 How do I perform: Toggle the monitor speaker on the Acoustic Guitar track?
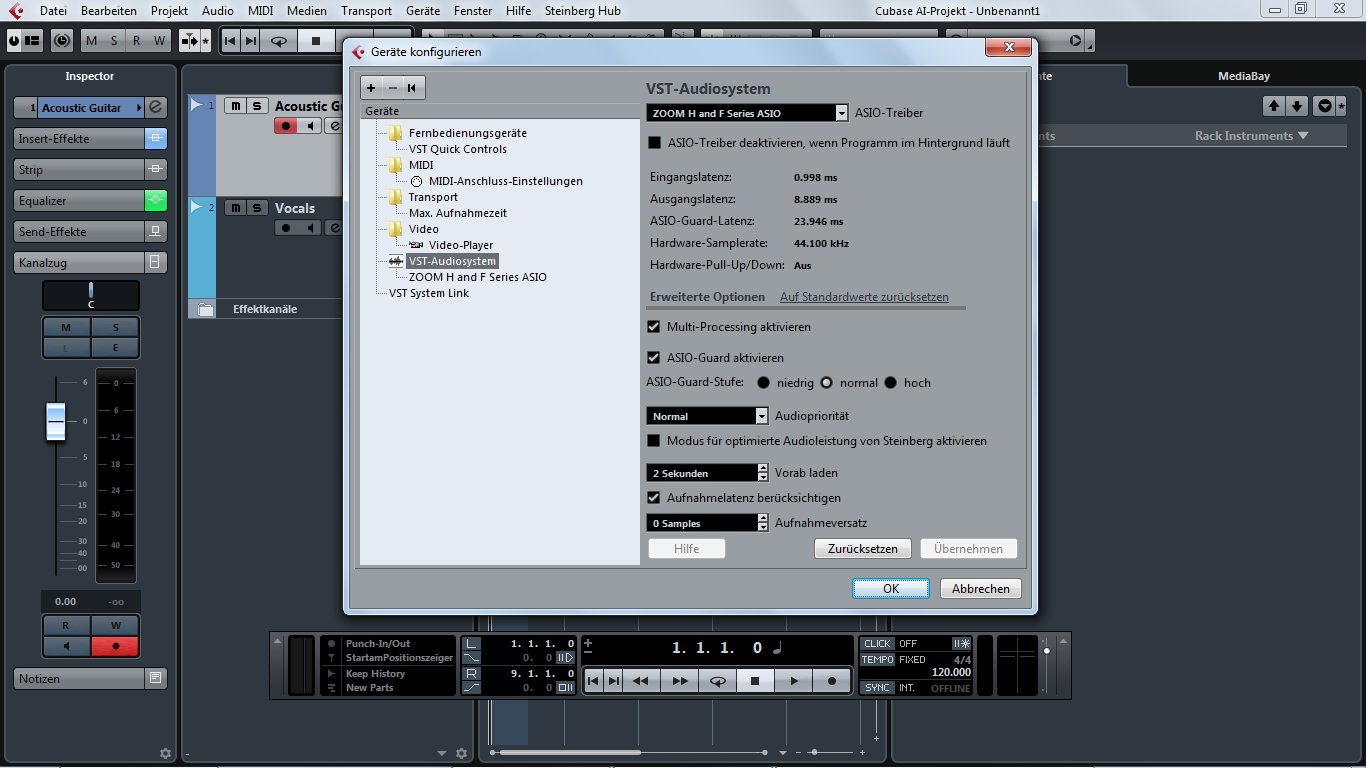310,126
